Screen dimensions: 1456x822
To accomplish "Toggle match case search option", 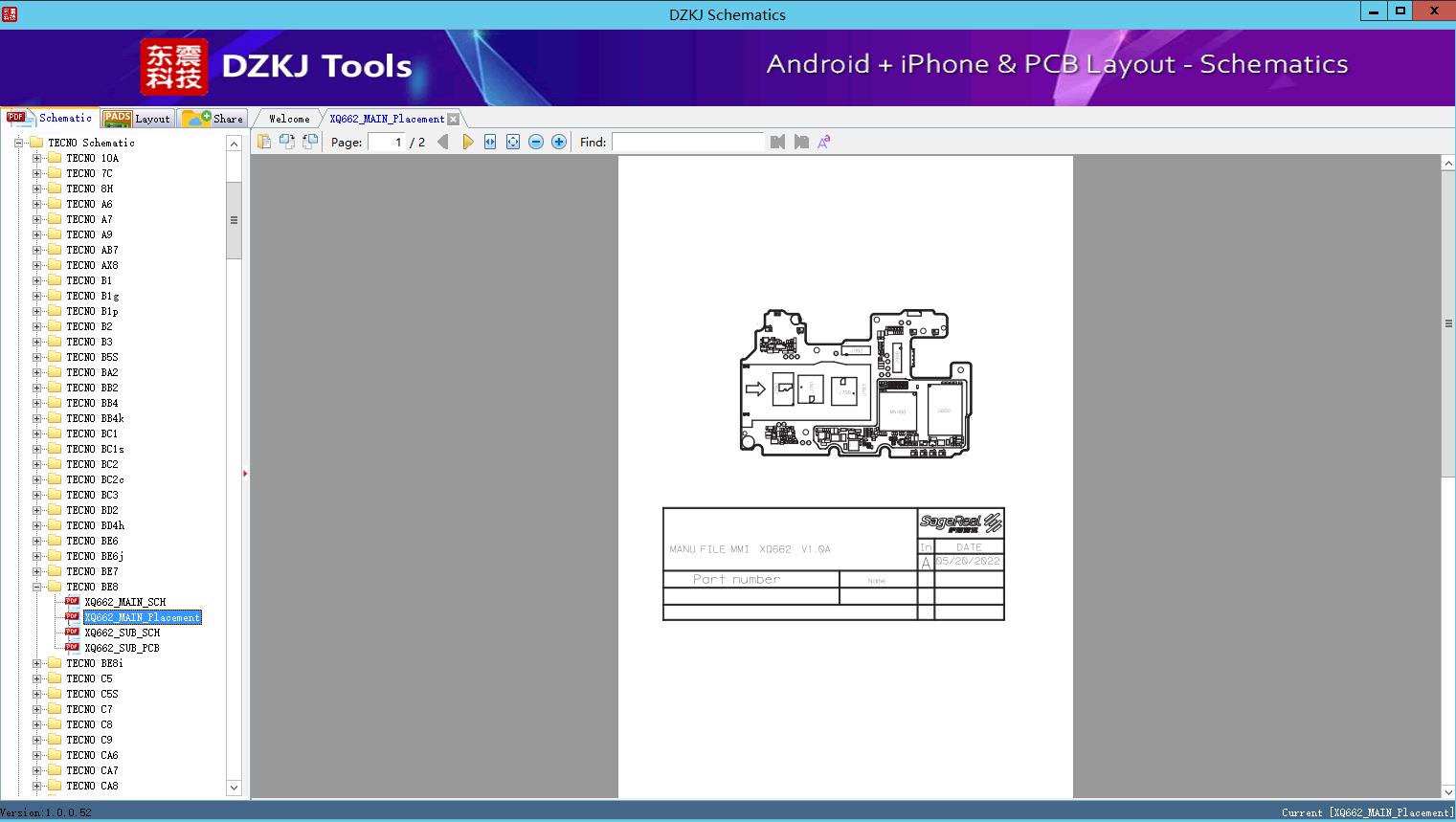I will coord(824,142).
